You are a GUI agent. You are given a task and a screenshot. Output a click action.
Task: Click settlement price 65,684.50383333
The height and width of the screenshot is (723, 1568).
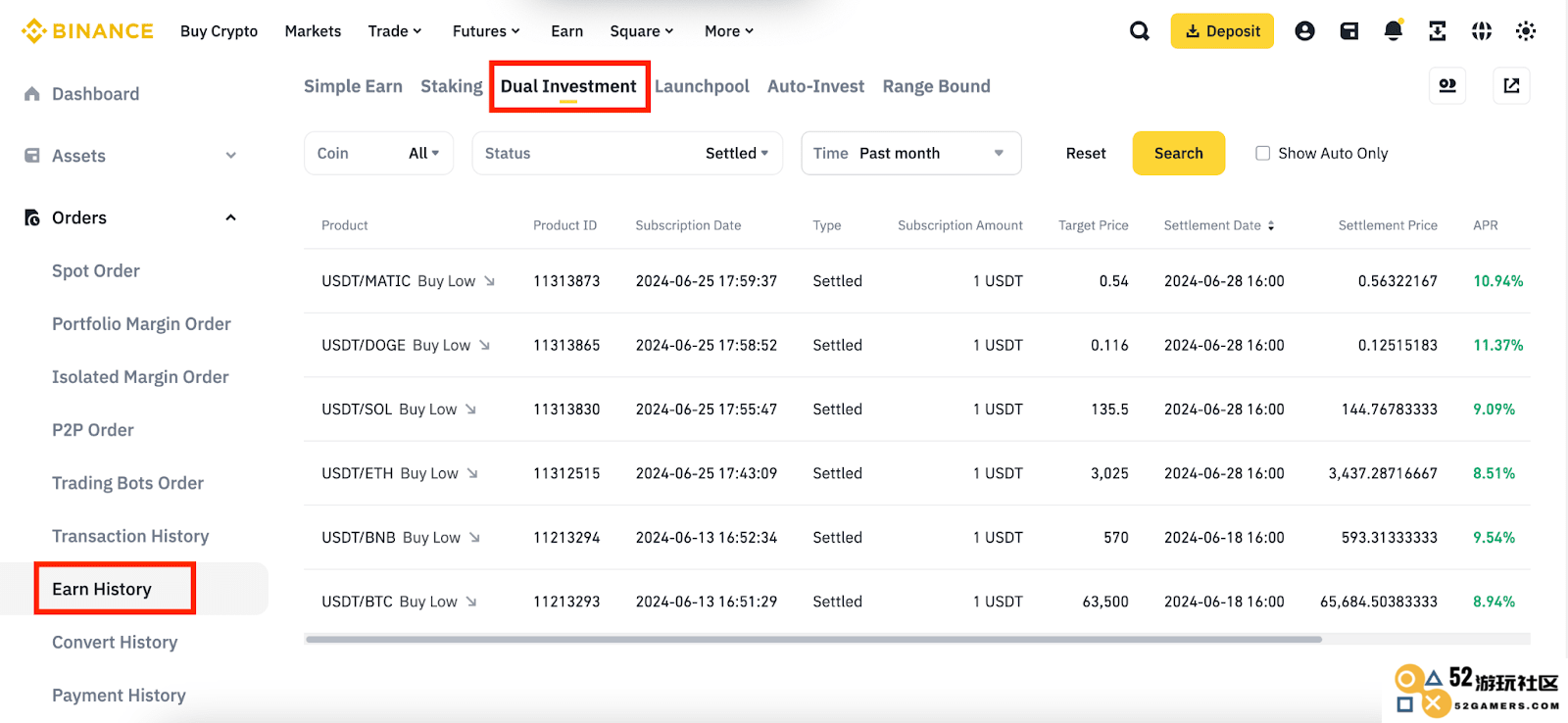coord(1379,602)
